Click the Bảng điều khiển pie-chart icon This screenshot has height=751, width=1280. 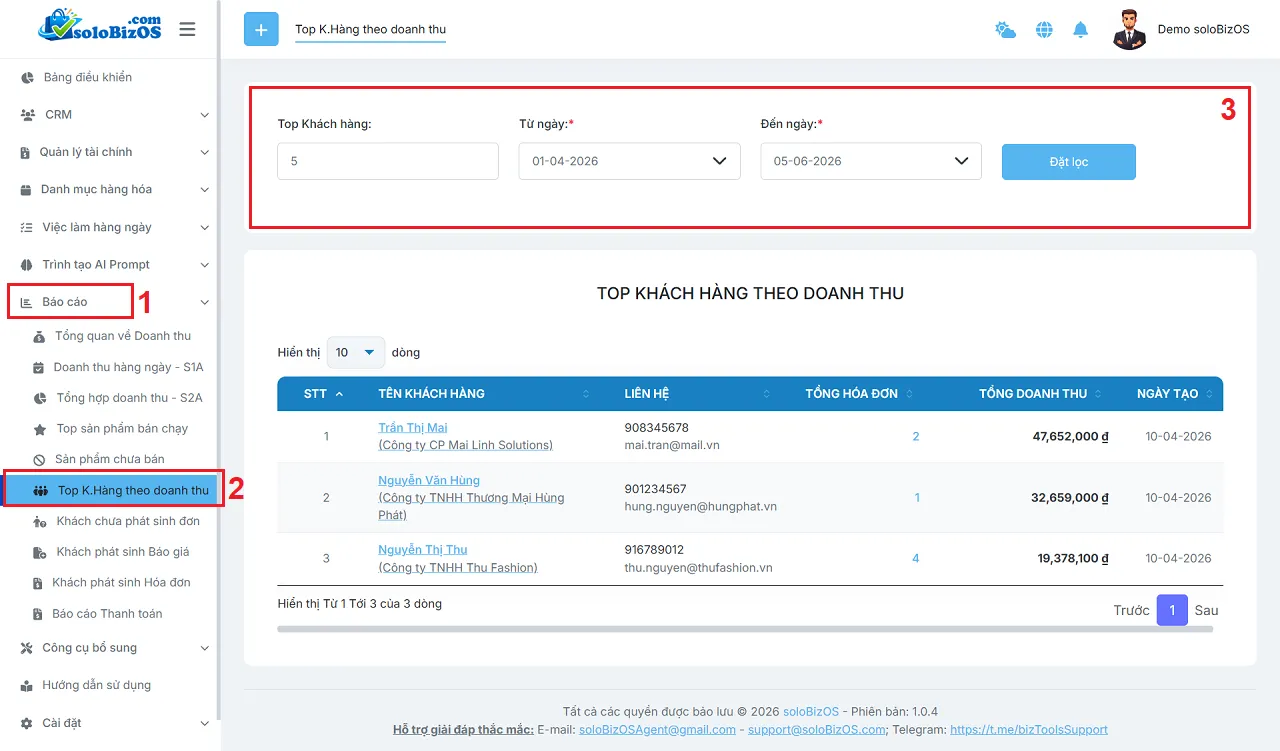28,77
